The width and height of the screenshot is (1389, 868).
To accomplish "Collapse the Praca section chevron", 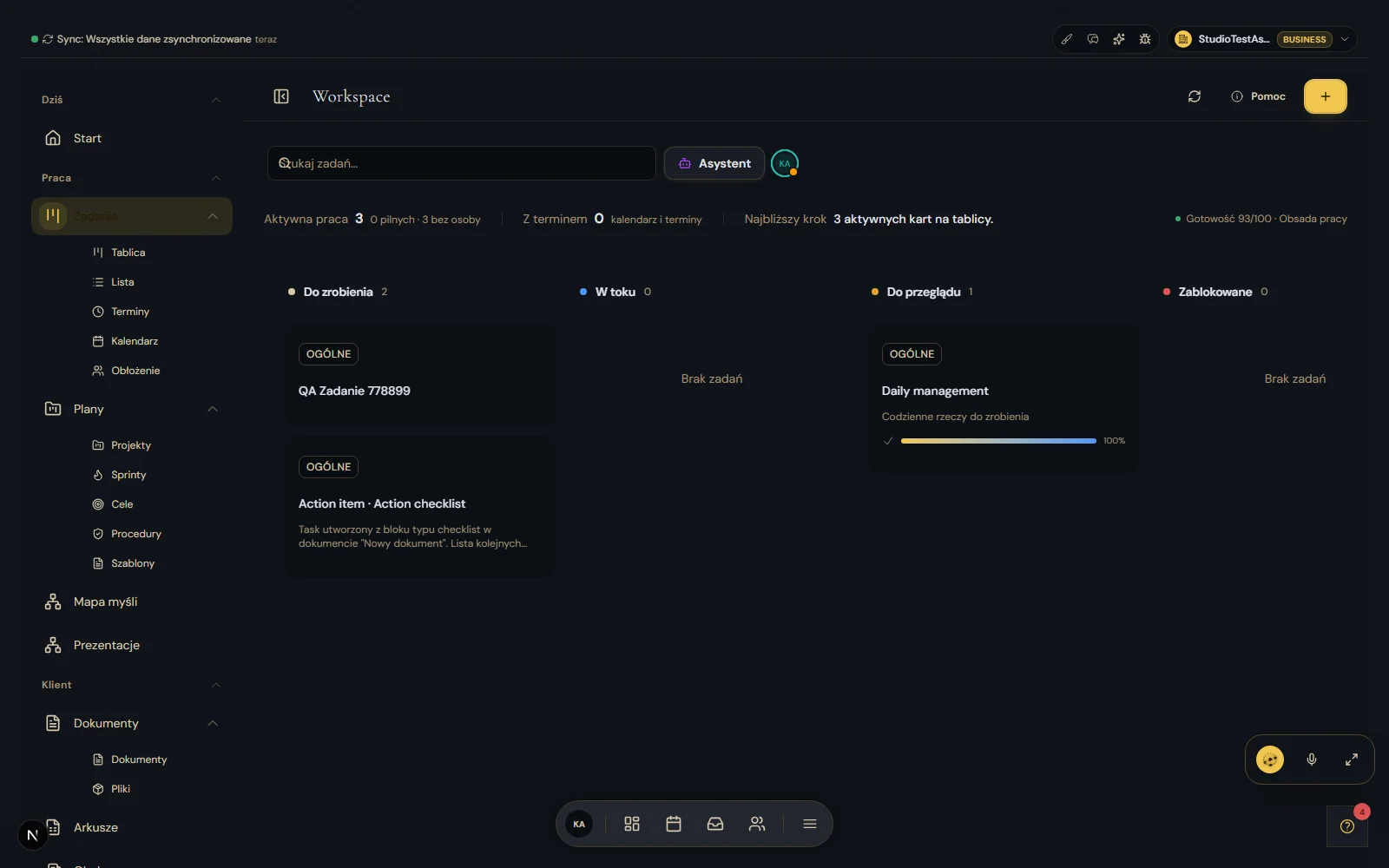I will (x=216, y=178).
